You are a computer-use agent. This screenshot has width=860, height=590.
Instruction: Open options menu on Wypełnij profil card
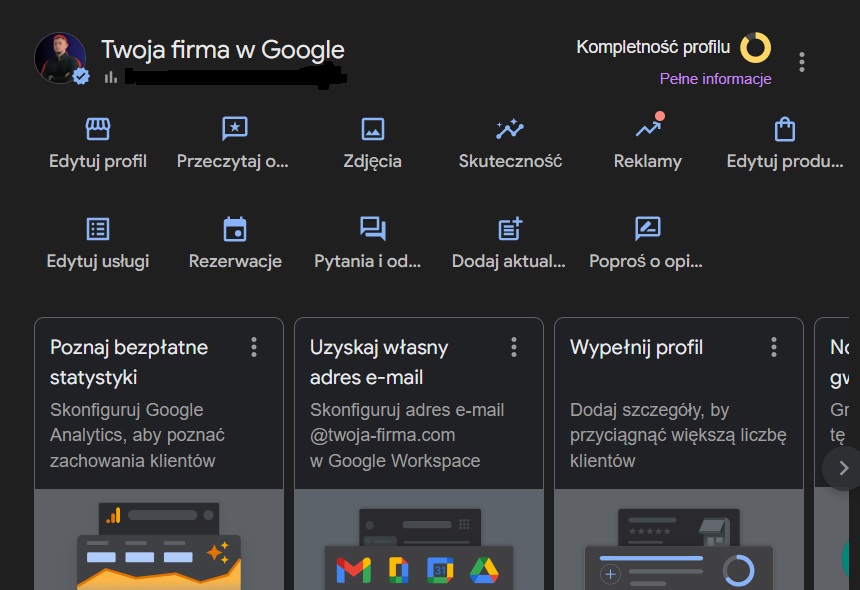click(x=774, y=347)
